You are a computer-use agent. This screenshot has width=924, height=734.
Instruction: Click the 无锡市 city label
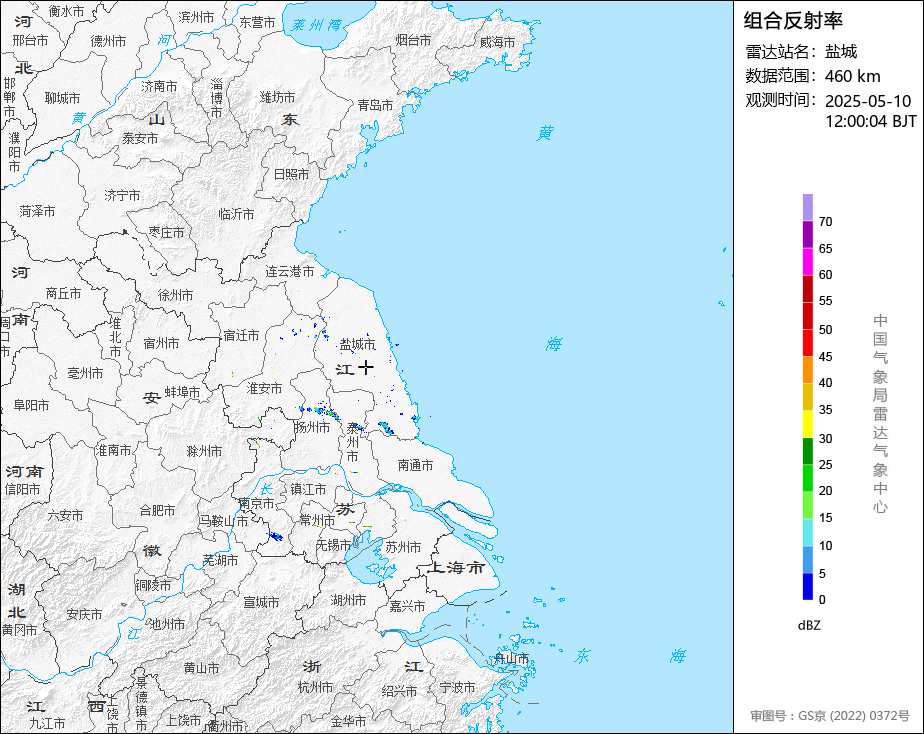[334, 545]
